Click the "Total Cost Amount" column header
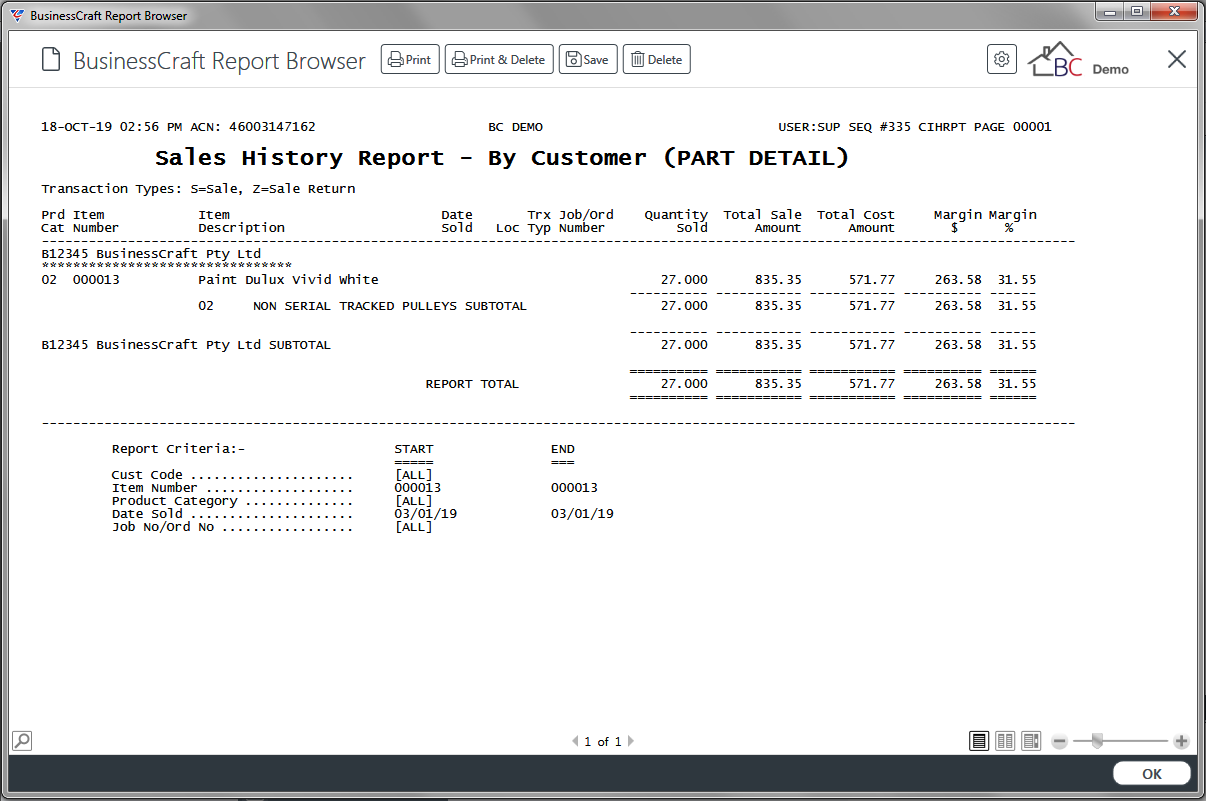The image size is (1206, 801). 856,221
